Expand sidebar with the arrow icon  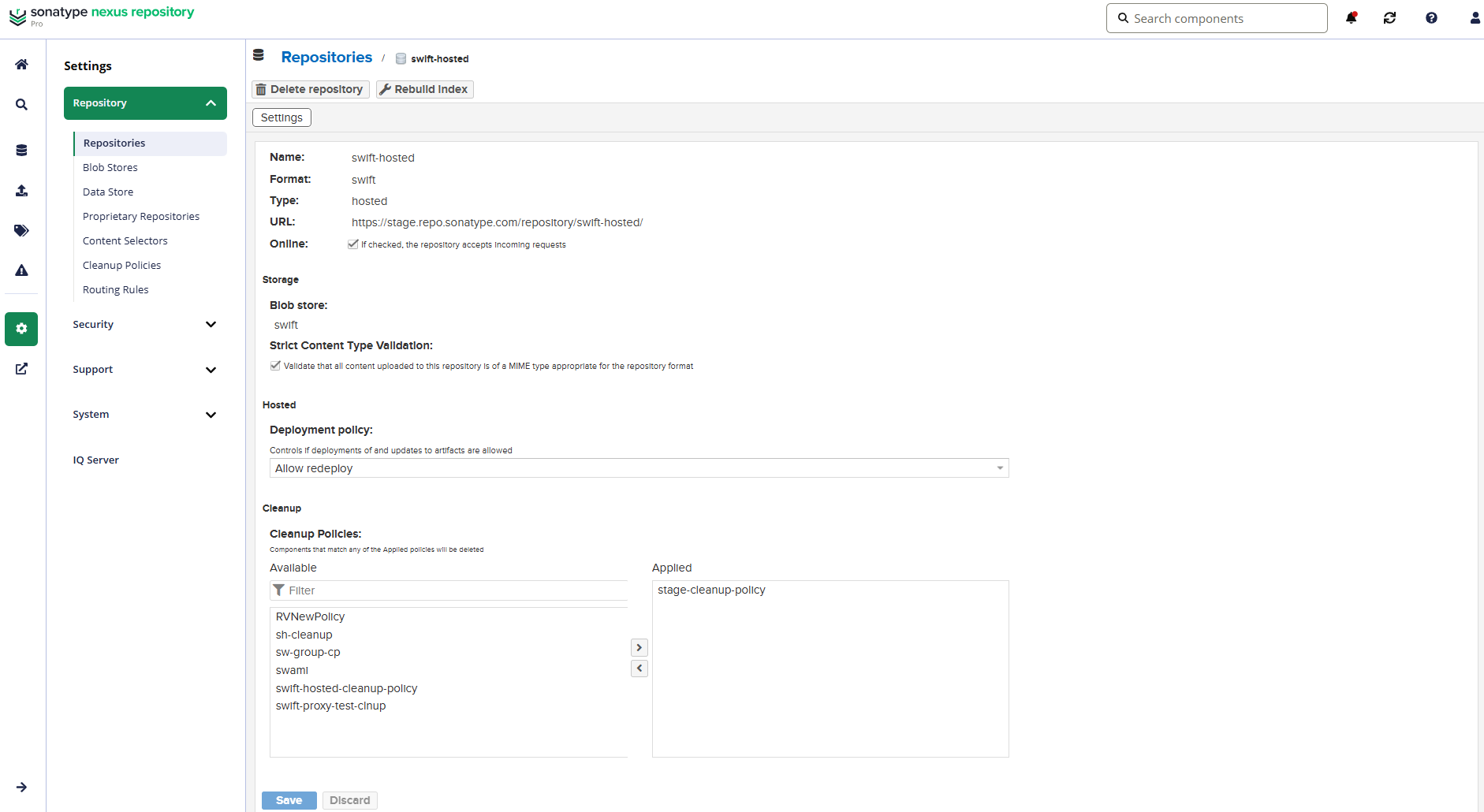click(x=21, y=787)
